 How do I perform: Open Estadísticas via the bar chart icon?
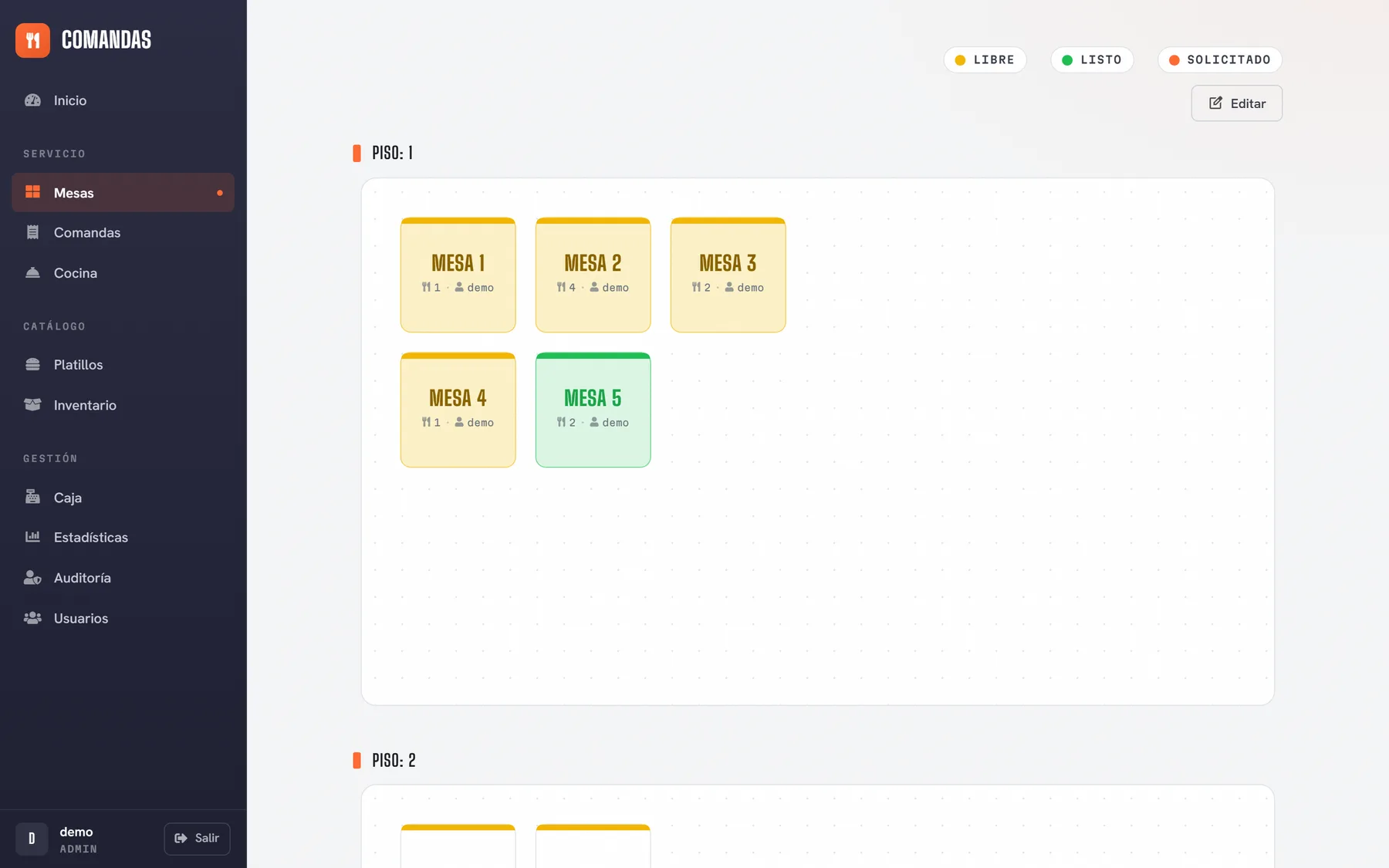tap(32, 537)
